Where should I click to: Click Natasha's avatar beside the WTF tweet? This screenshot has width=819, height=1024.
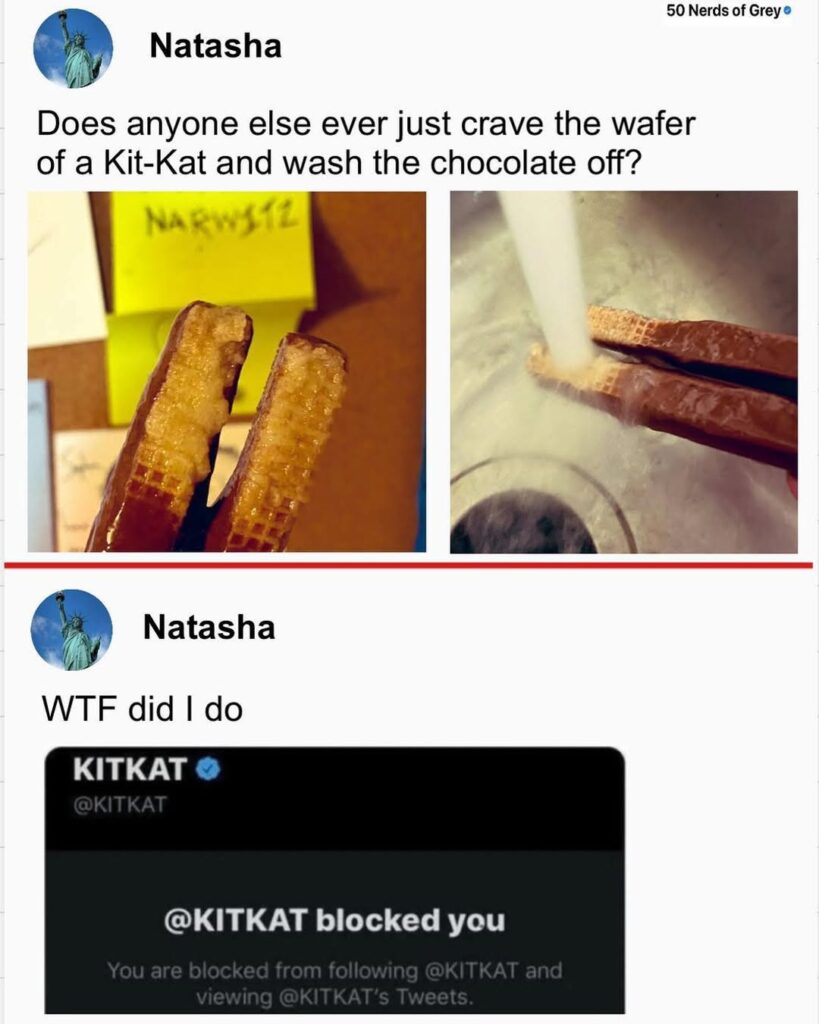[x=72, y=629]
